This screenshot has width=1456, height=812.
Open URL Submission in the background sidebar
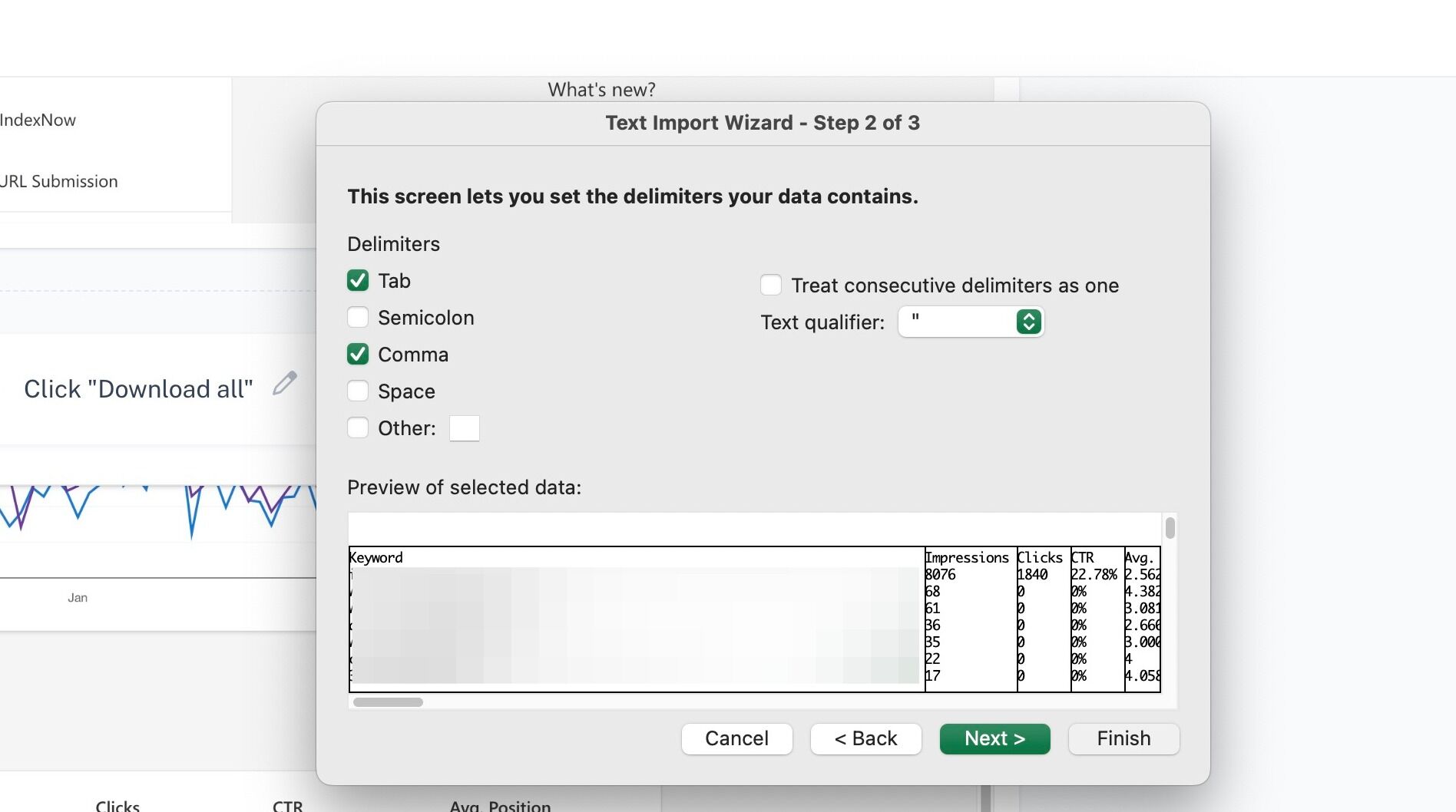point(58,181)
